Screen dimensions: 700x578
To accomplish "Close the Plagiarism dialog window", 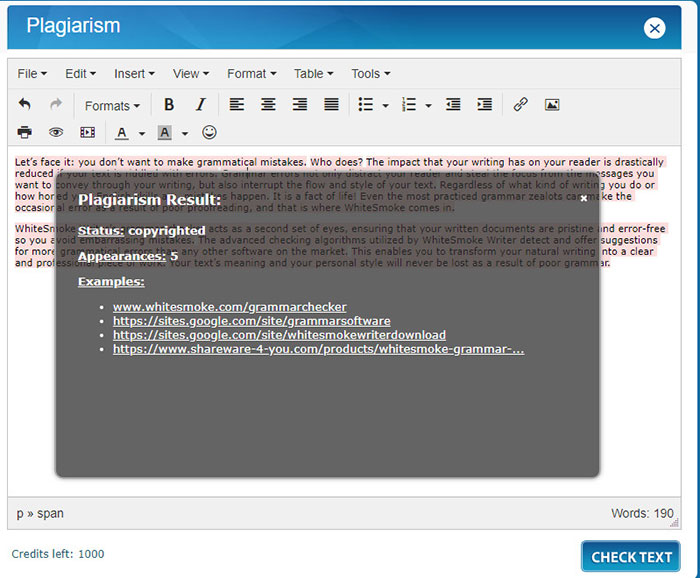I will [654, 29].
